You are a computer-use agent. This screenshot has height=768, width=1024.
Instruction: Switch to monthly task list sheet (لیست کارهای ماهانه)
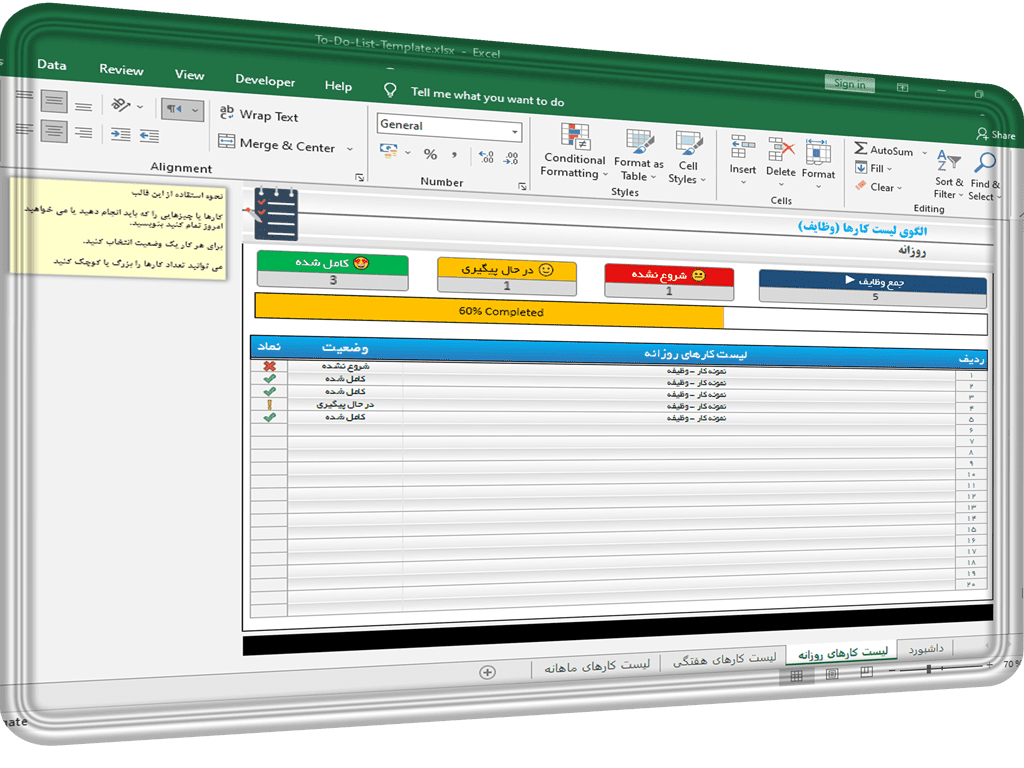coord(597,666)
